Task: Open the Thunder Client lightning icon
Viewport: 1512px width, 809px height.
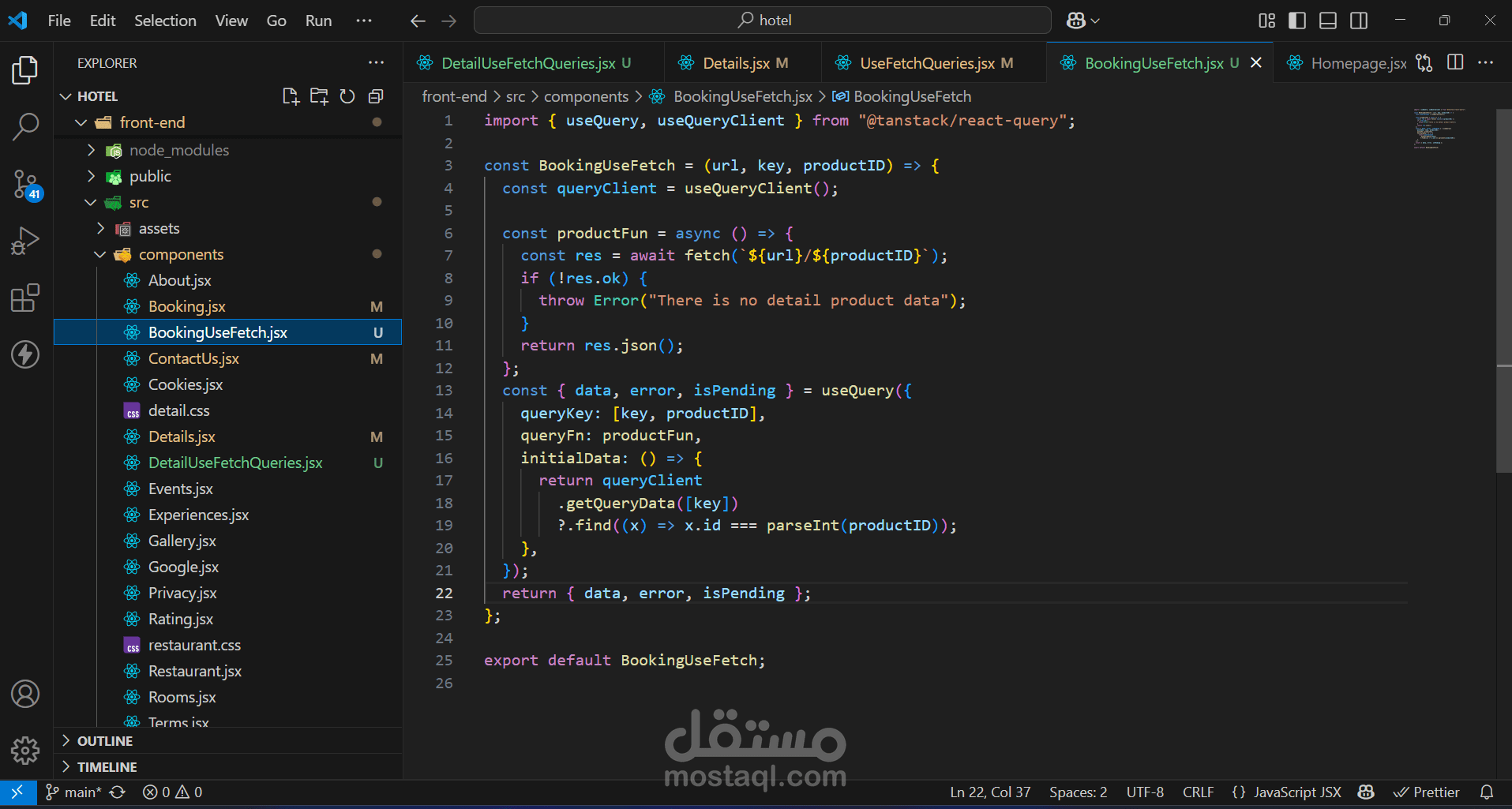Action: click(x=25, y=354)
